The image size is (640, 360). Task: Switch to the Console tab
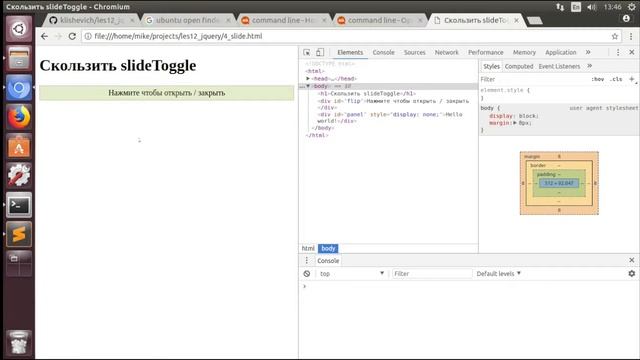(383, 52)
